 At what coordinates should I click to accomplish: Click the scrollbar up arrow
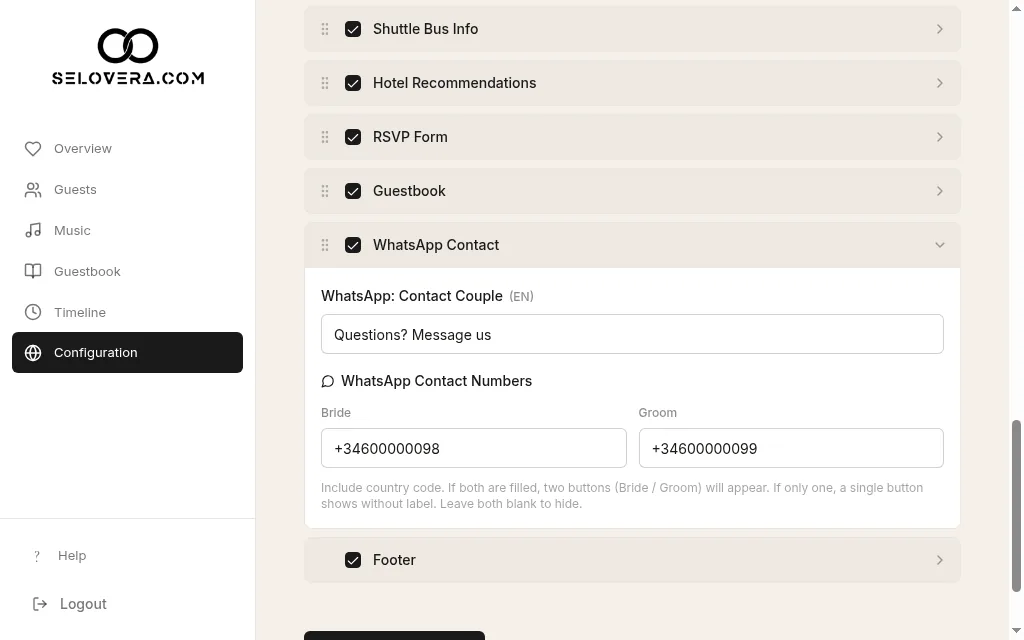pos(1016,8)
